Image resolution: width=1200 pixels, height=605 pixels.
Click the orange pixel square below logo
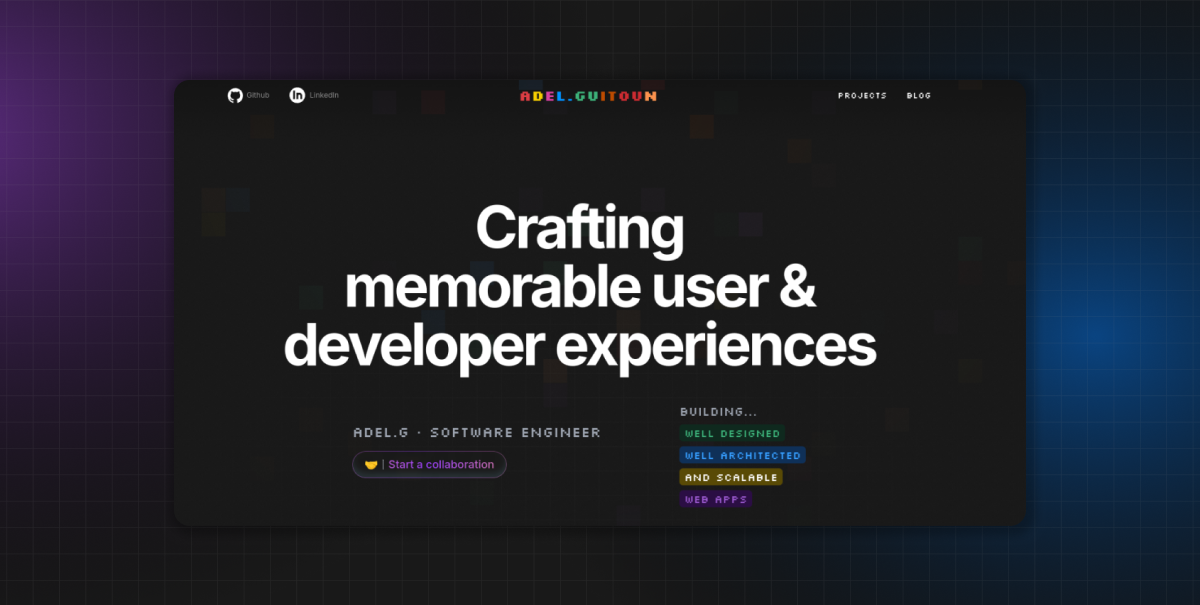tap(702, 126)
